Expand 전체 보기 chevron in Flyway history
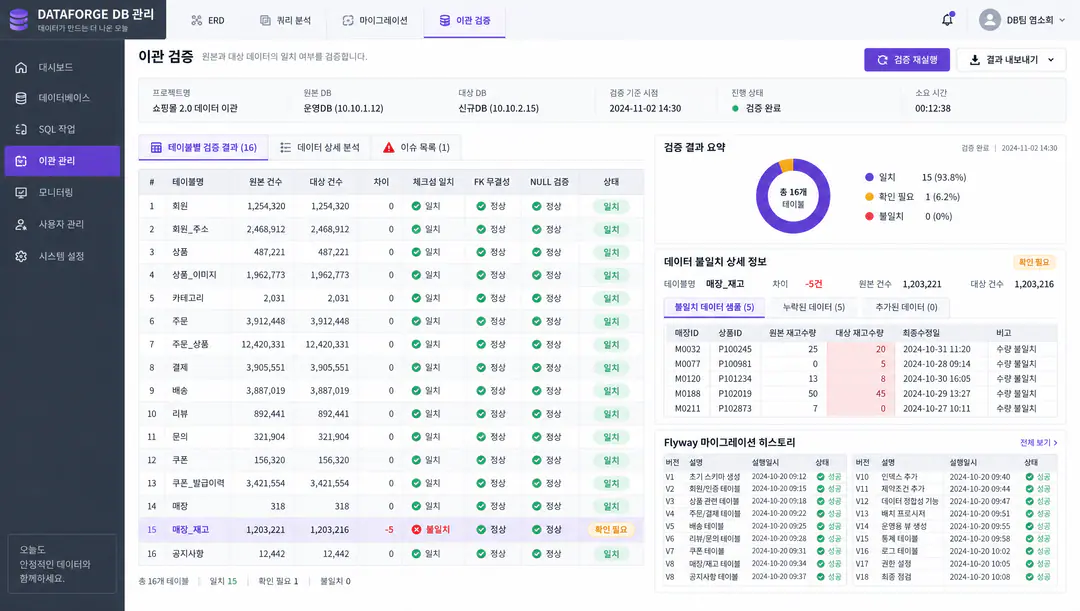This screenshot has height=611, width=1080. point(1055,443)
